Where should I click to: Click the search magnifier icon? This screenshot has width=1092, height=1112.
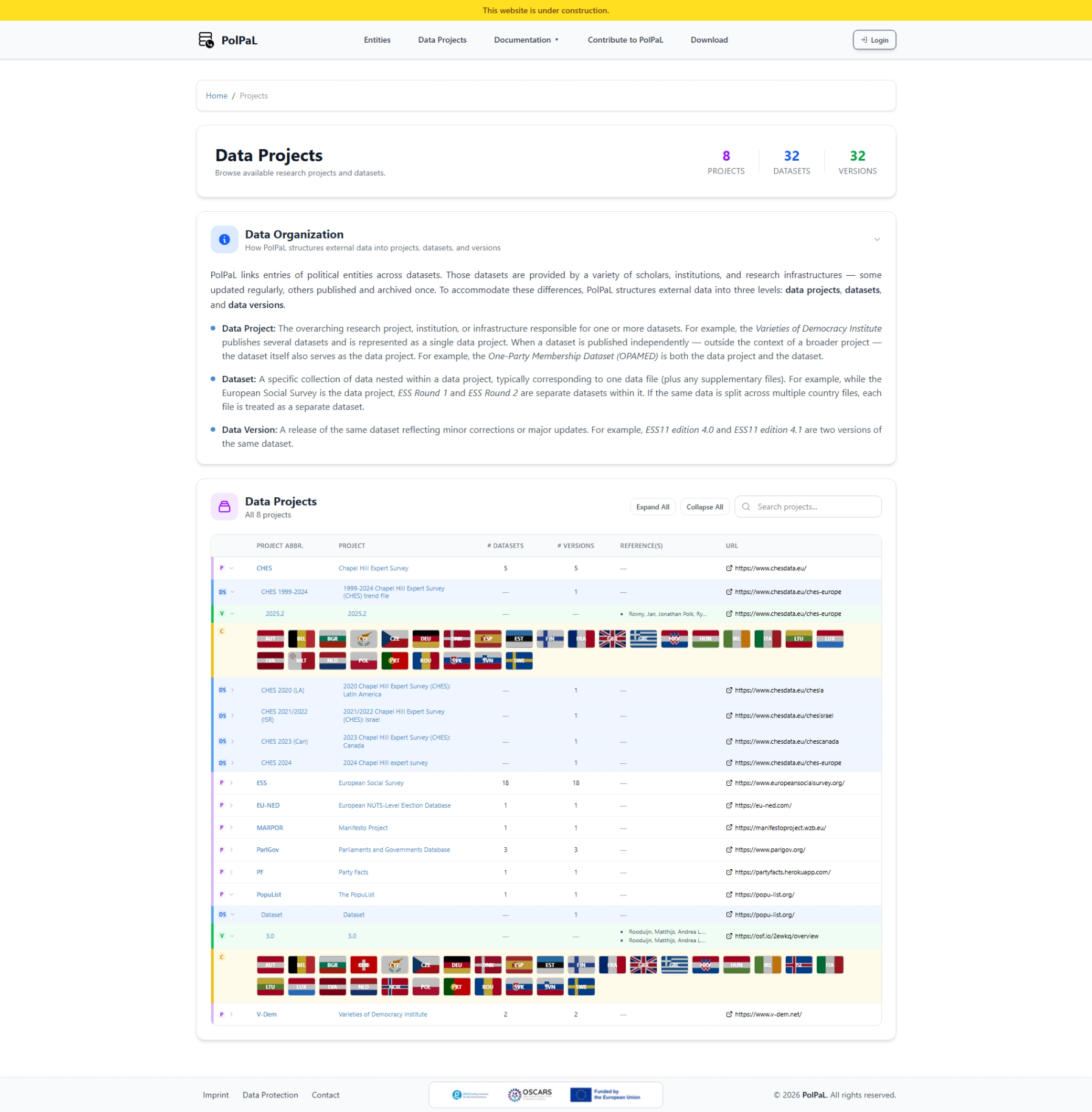coord(746,506)
